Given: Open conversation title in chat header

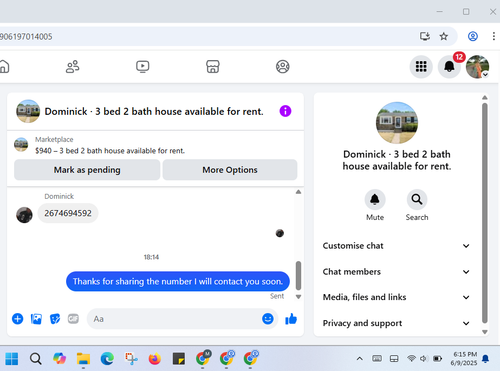Looking at the screenshot, I should (x=154, y=111).
